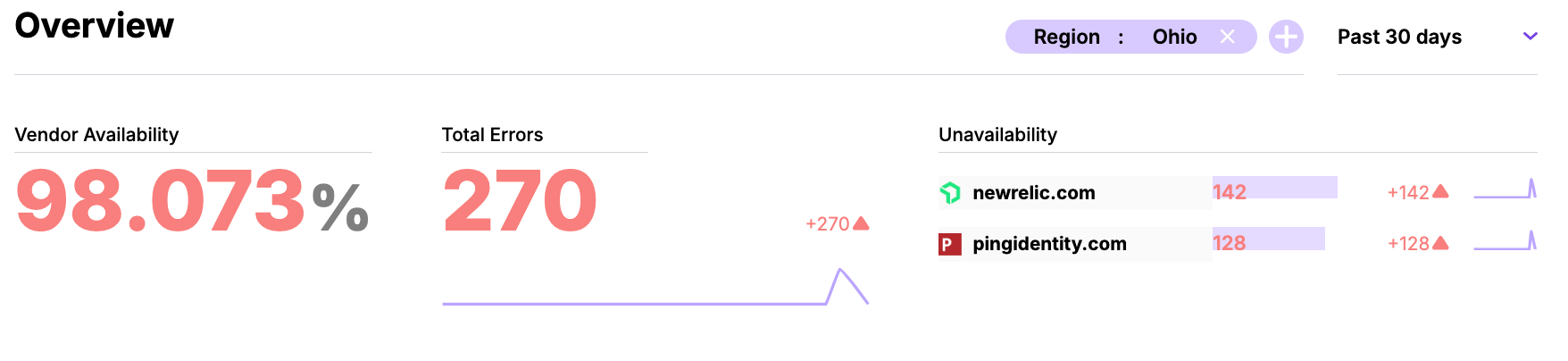Click the Unavailability section heading
Image resolution: width=1568 pixels, height=361 pixels.
pos(997,135)
